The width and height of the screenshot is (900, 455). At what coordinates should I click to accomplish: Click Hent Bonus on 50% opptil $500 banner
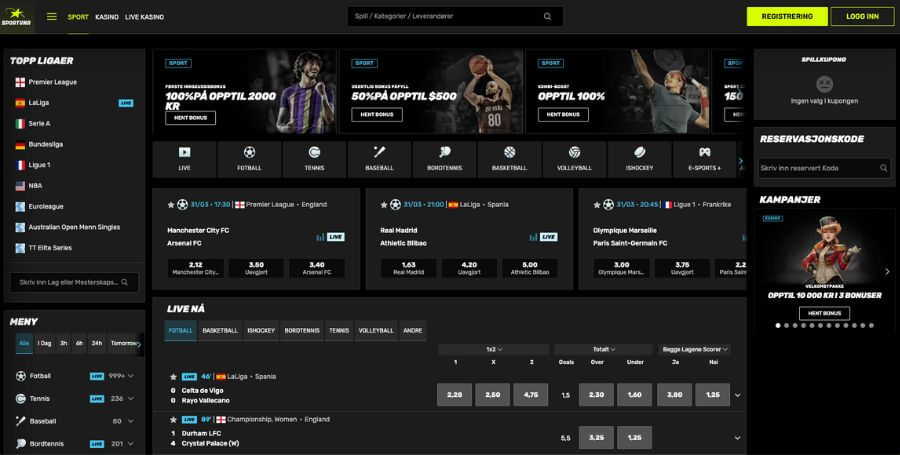[x=377, y=115]
